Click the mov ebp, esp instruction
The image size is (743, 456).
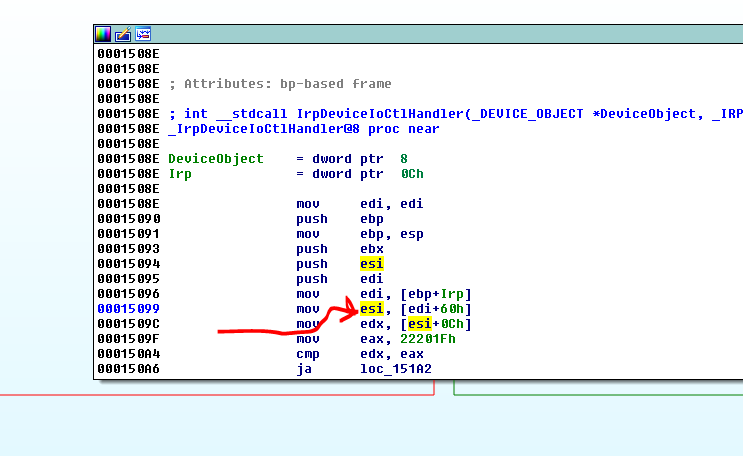(x=359, y=234)
